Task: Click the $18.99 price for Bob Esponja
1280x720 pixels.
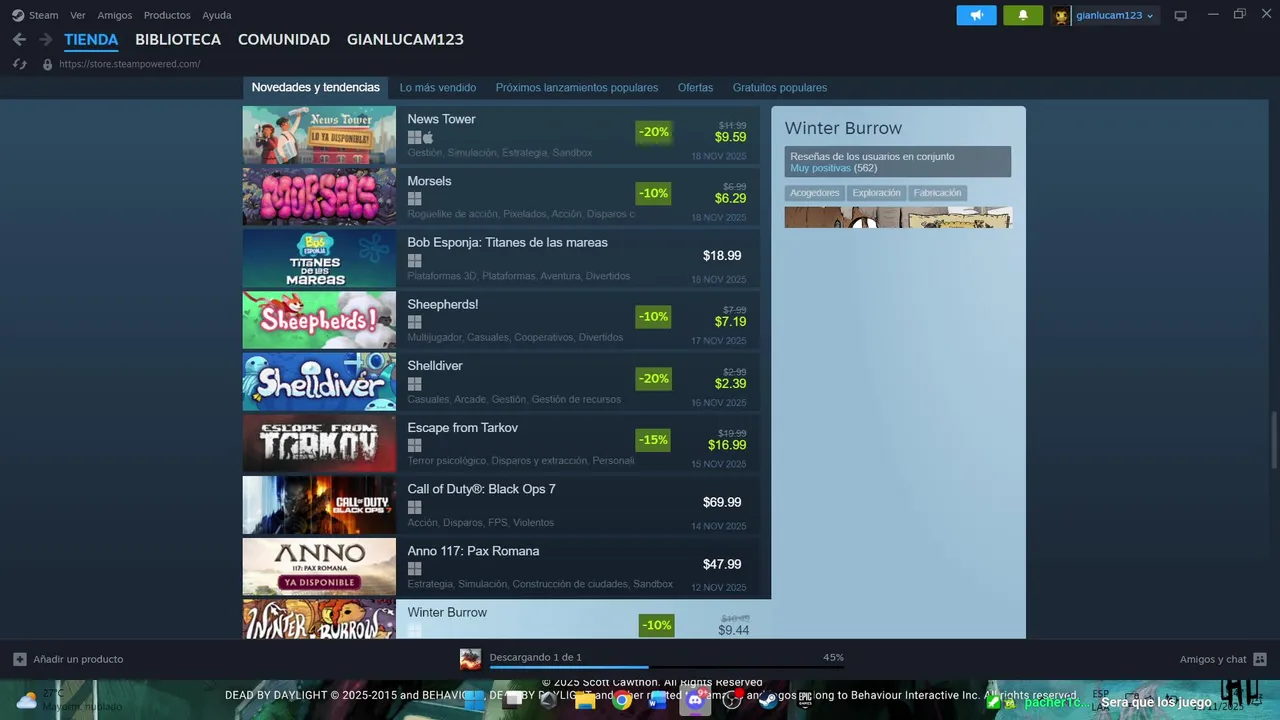Action: click(722, 256)
